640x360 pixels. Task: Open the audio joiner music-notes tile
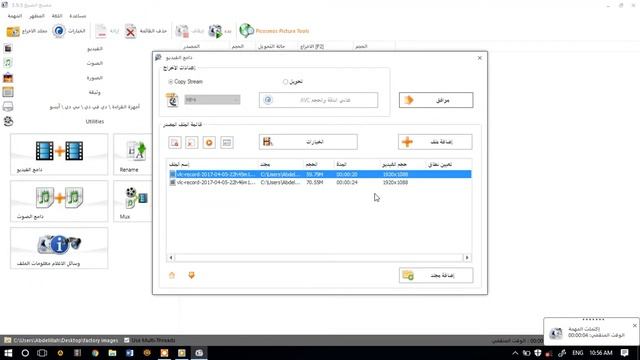pyautogui.click(x=59, y=201)
